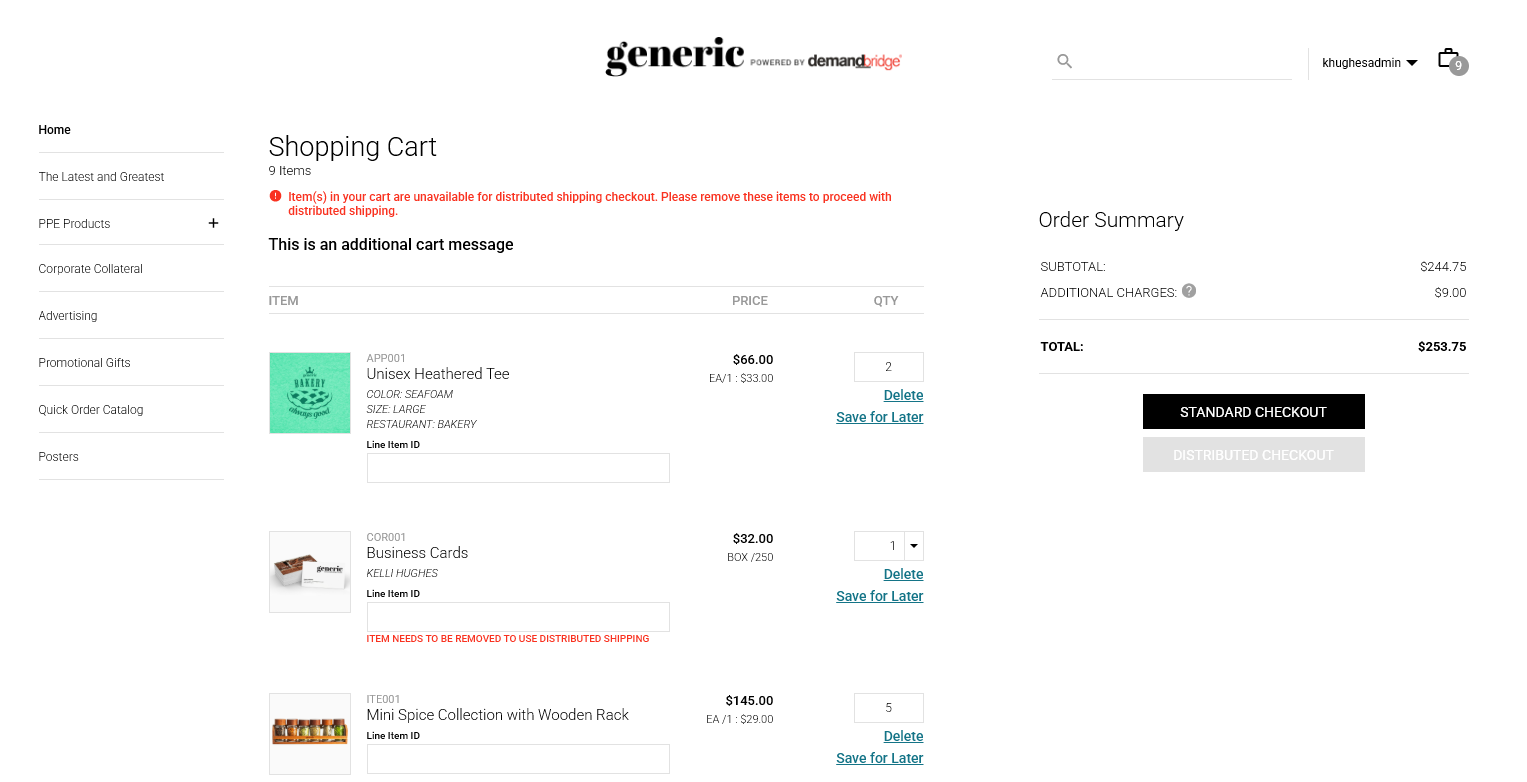Click the search magnifier icon
The width and height of the screenshot is (1527, 782).
point(1065,62)
